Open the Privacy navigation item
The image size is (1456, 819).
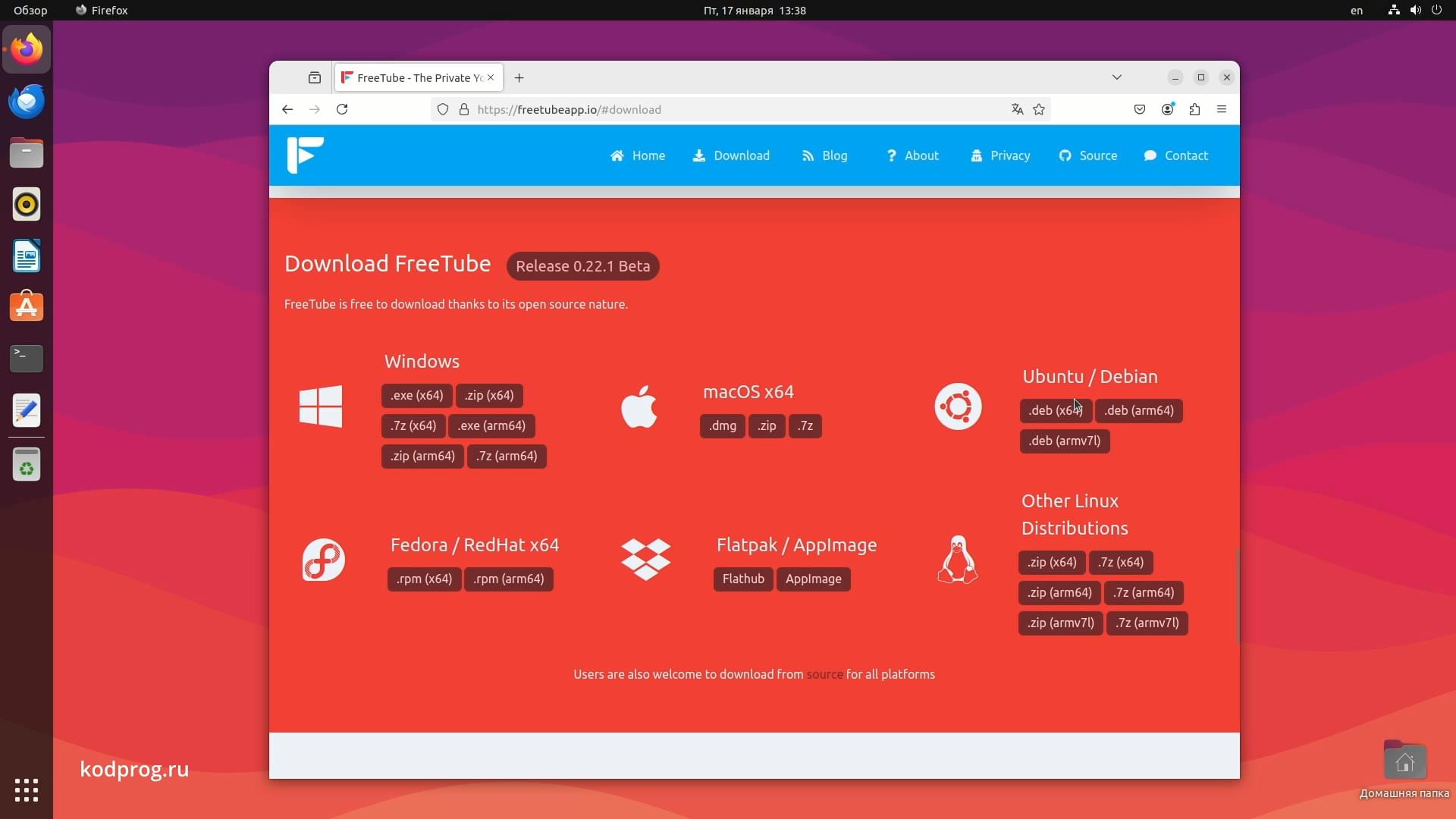1000,155
